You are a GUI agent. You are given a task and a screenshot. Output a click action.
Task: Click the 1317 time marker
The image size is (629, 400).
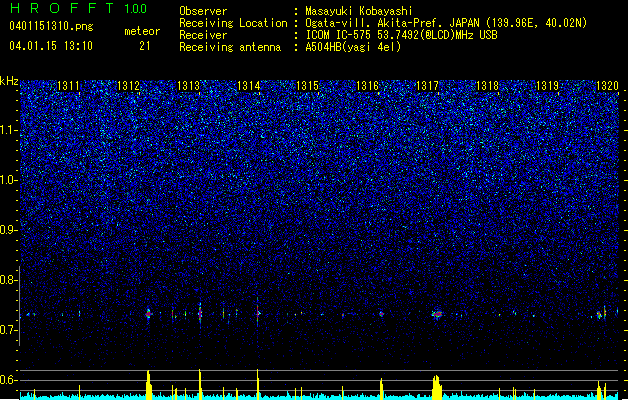tap(428, 86)
